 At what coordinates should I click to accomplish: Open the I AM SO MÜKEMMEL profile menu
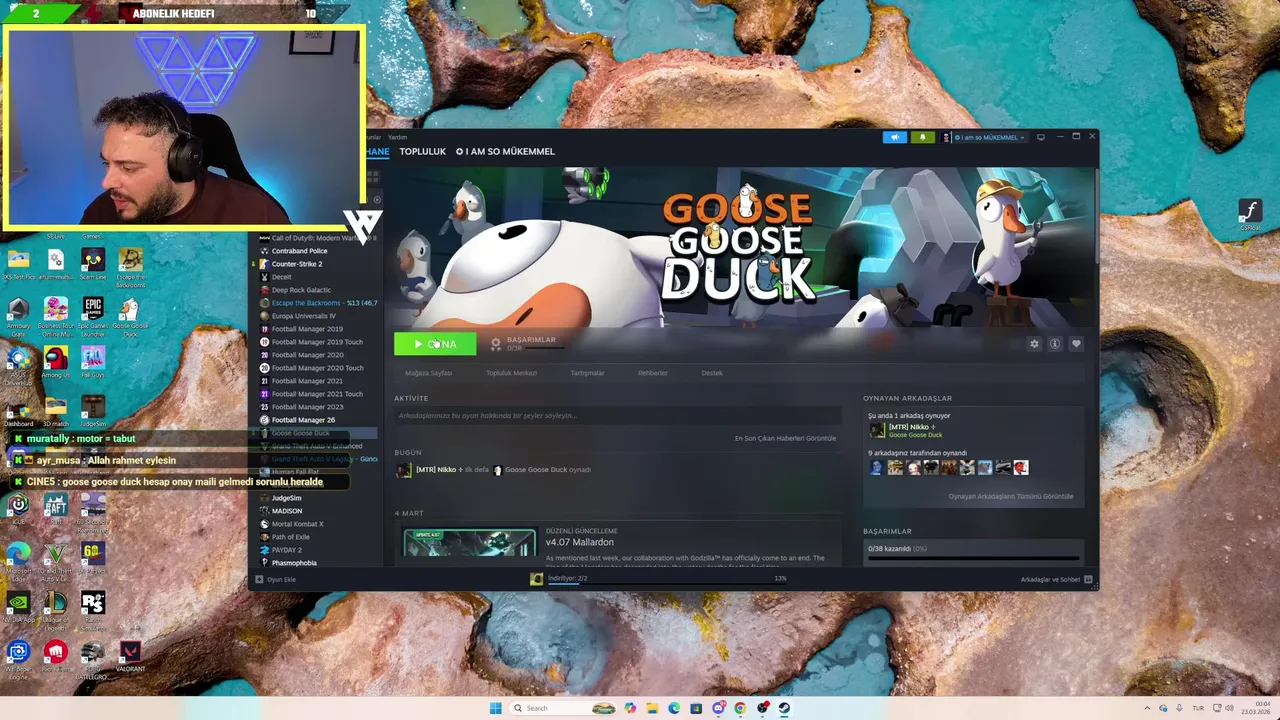click(x=505, y=151)
